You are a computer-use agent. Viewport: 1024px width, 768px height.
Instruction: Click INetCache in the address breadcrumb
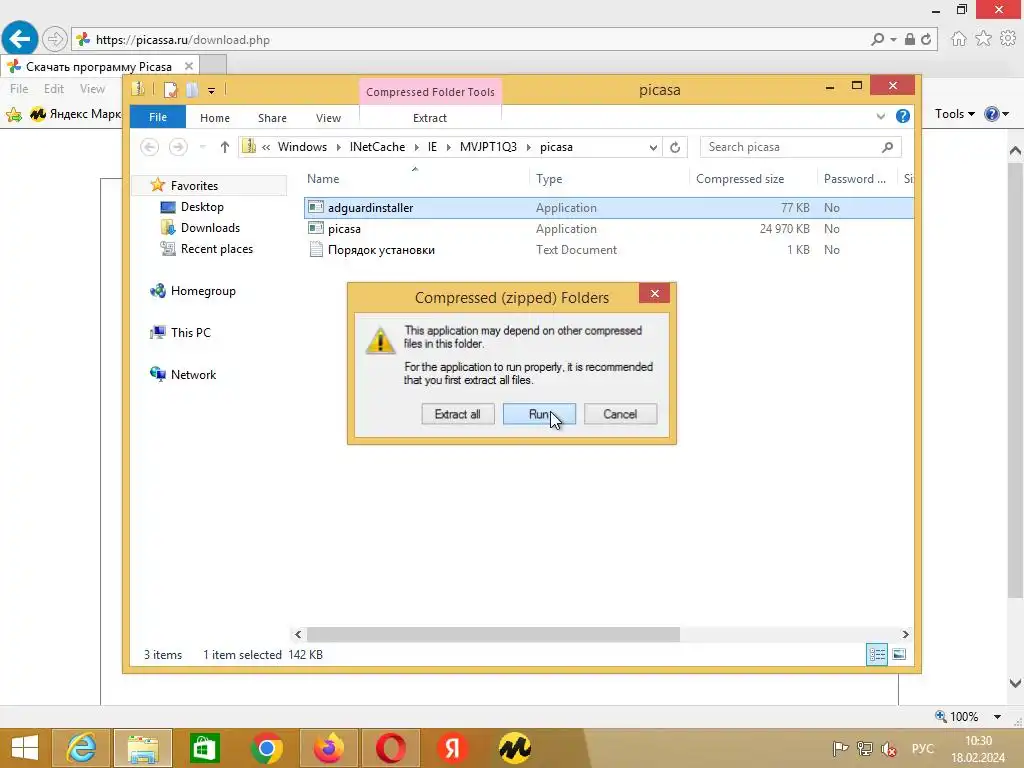377,147
